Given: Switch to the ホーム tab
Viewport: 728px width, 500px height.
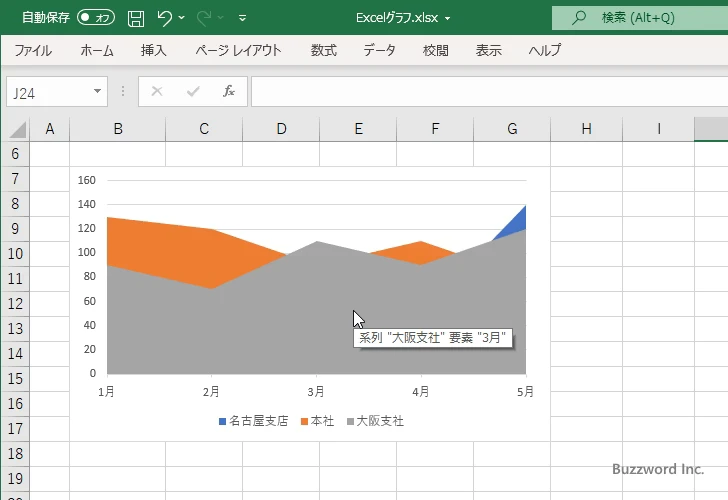Looking at the screenshot, I should pyautogui.click(x=97, y=50).
